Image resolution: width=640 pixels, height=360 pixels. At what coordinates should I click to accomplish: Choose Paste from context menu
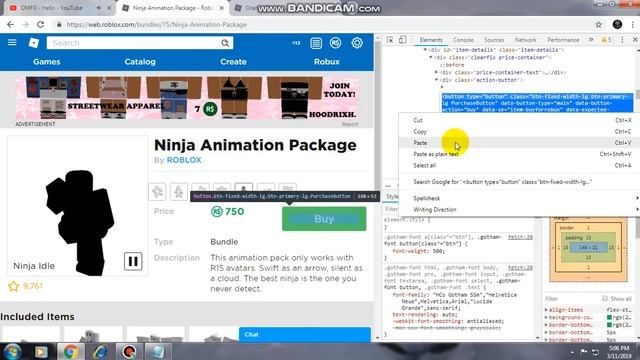pyautogui.click(x=519, y=143)
